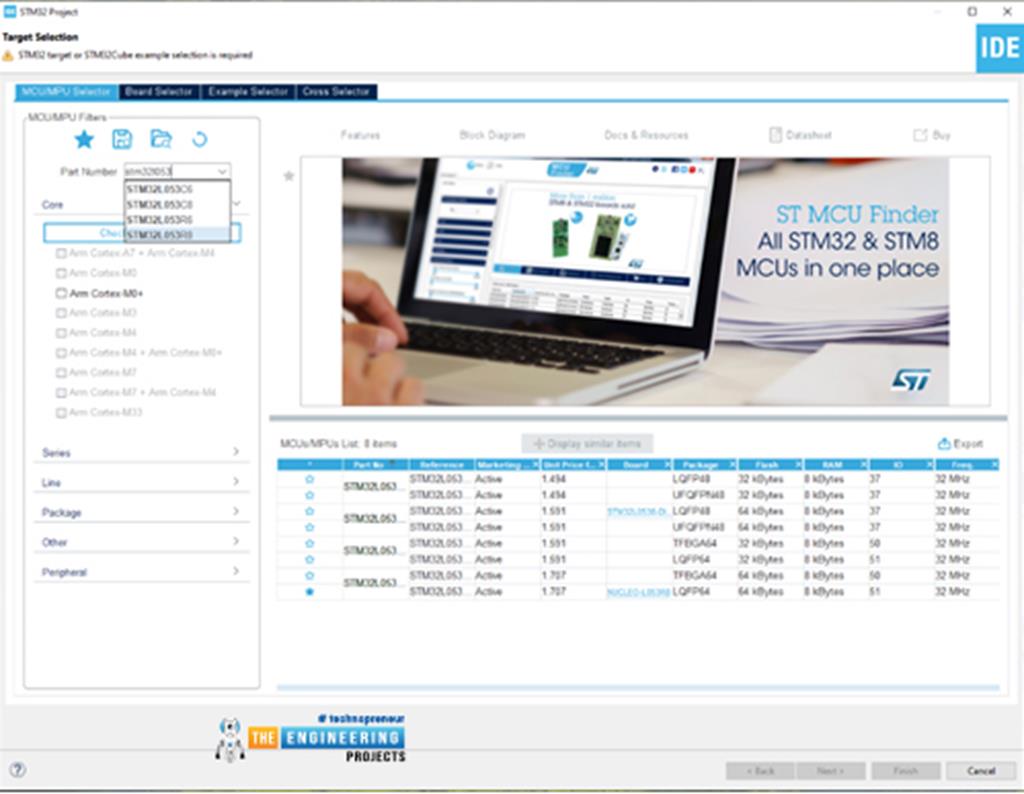Viewport: 1024px width, 794px height.
Task: Open the Part Number dropdown arrow
Action: pyautogui.click(x=221, y=172)
